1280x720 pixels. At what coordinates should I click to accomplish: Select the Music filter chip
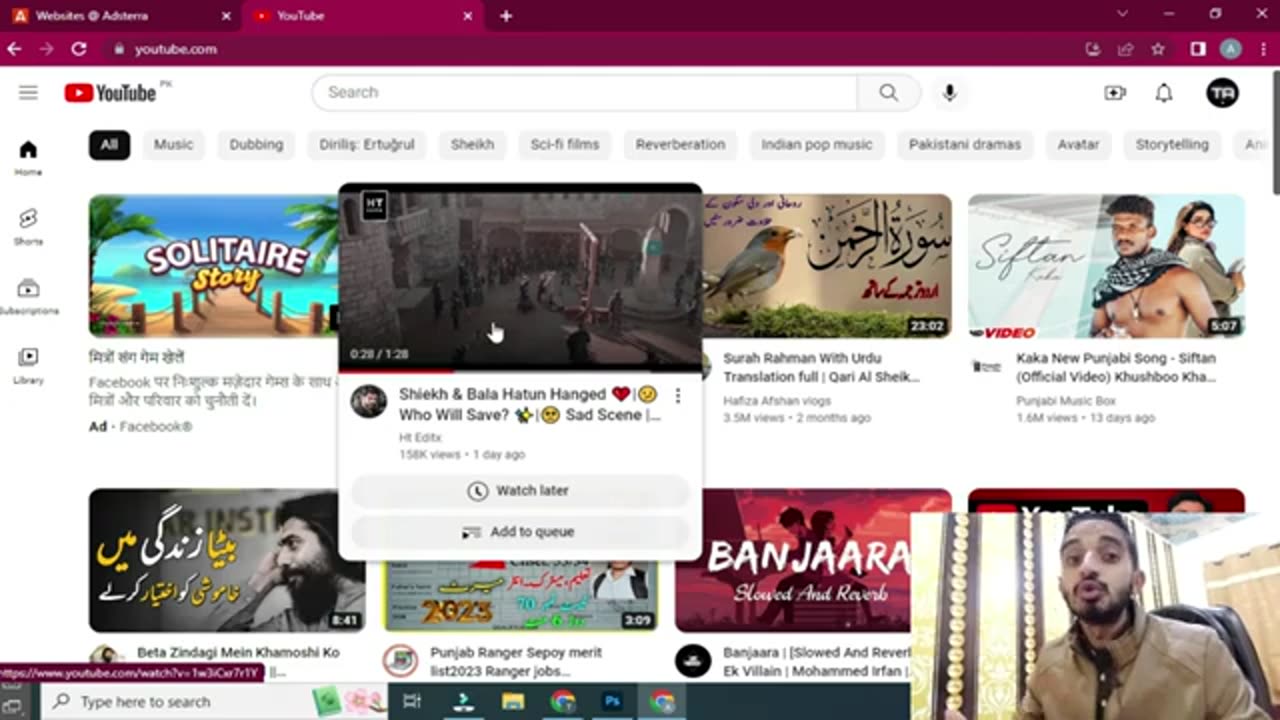(x=173, y=145)
